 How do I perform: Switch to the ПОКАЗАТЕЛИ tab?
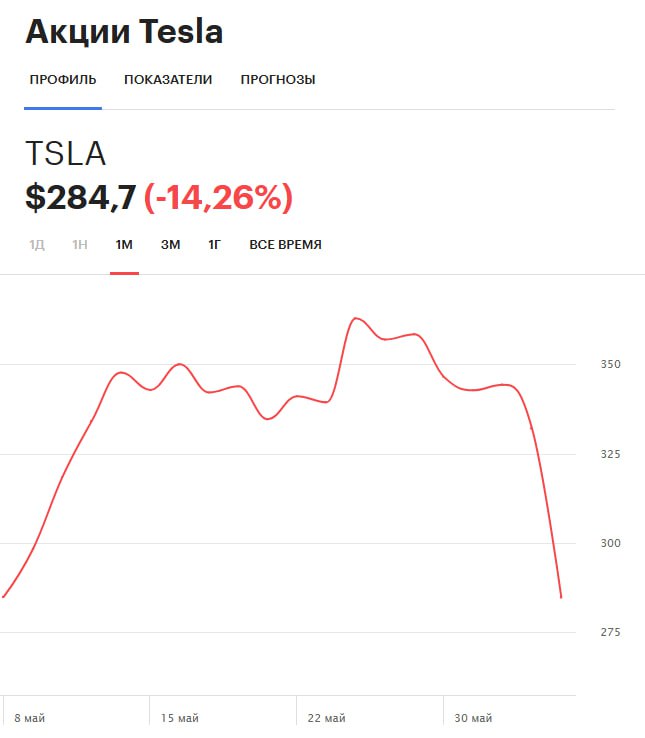click(x=168, y=80)
